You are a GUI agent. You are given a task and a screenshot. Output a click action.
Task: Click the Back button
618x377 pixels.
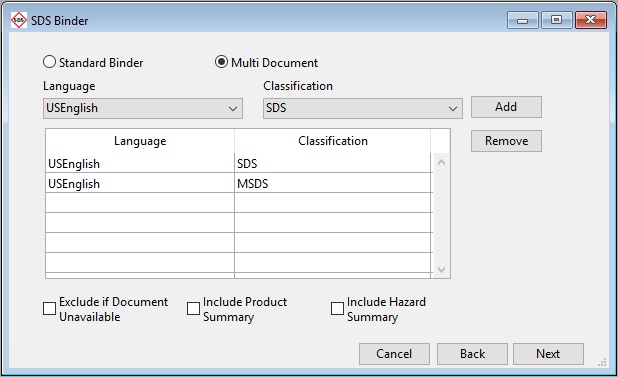point(472,354)
